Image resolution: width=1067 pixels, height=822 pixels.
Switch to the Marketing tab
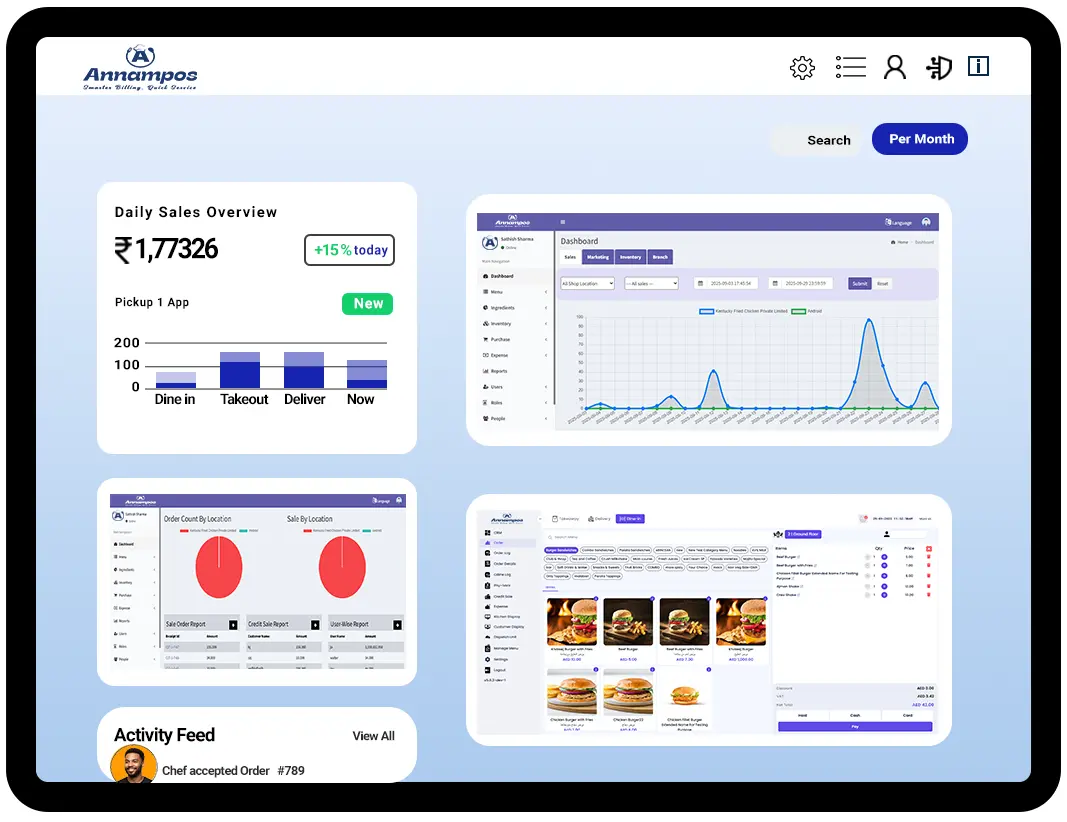click(x=597, y=257)
